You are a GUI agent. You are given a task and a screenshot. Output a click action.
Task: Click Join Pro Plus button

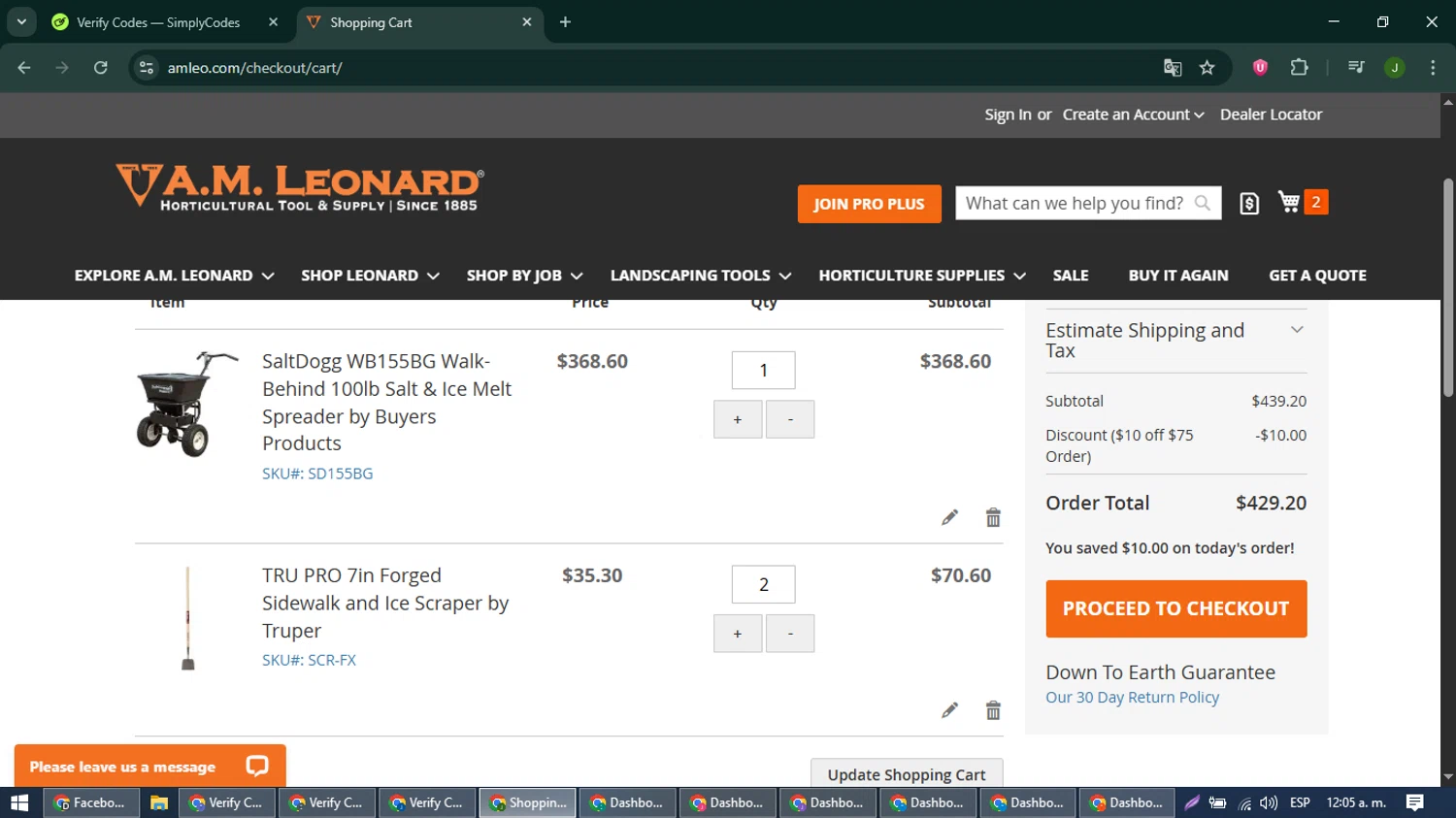pos(869,204)
